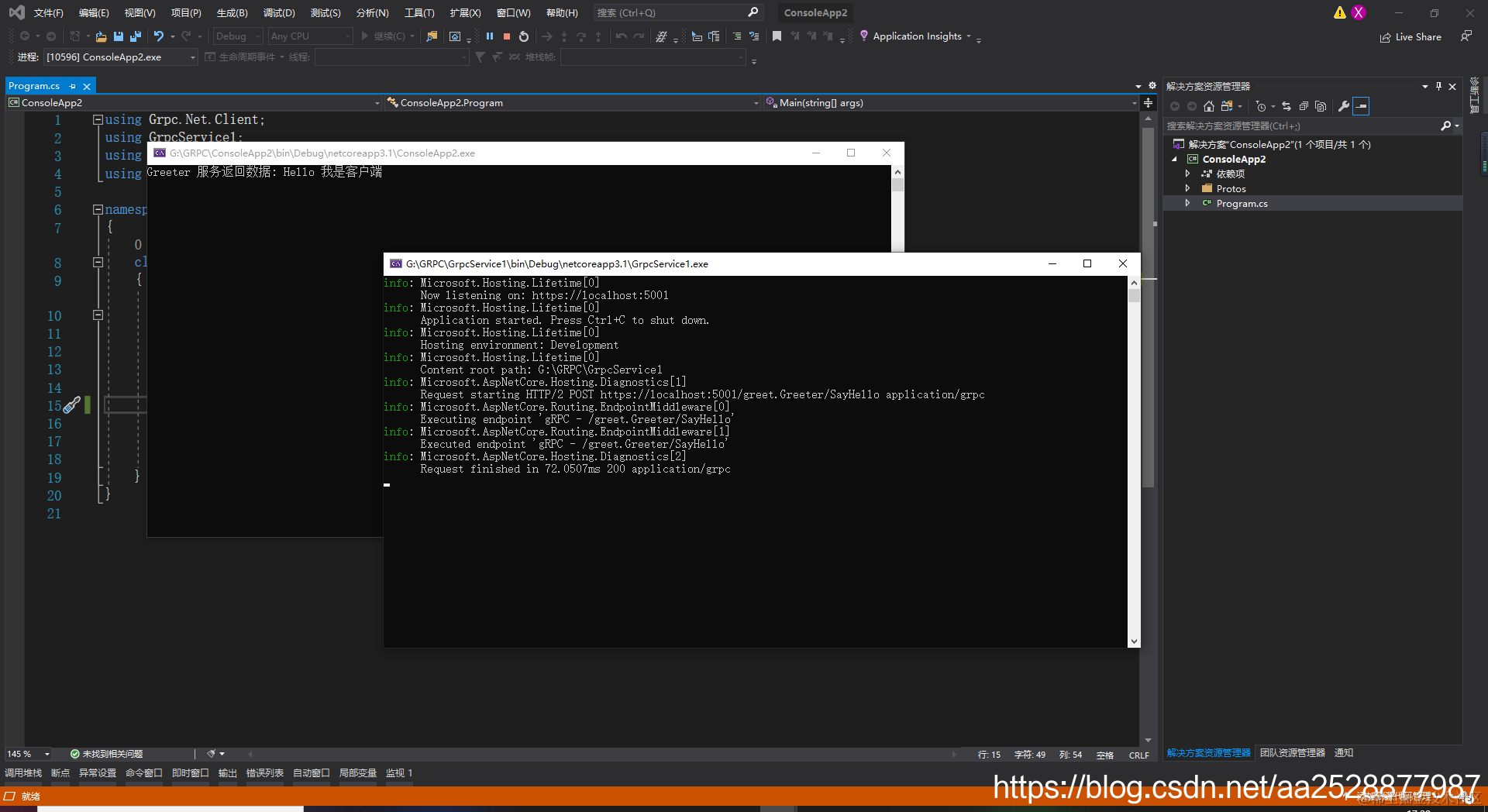Click the yellow warning notification icon
This screenshot has width=1488, height=812.
[1339, 12]
